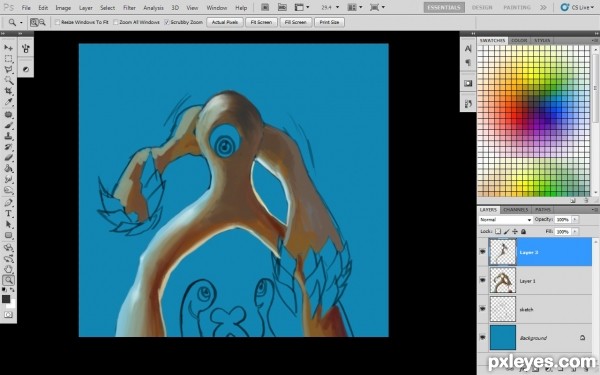Click the zoom out option icon
Viewport: 600px width, 375px height.
pos(42,23)
